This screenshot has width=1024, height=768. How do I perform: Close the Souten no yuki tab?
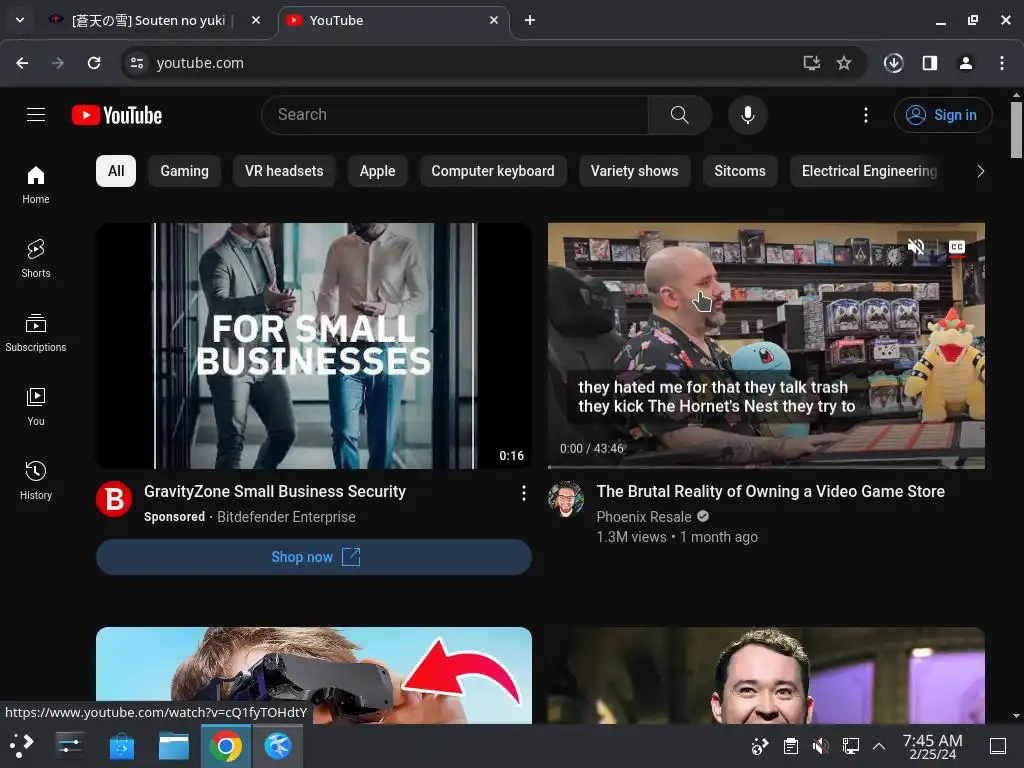click(x=256, y=20)
